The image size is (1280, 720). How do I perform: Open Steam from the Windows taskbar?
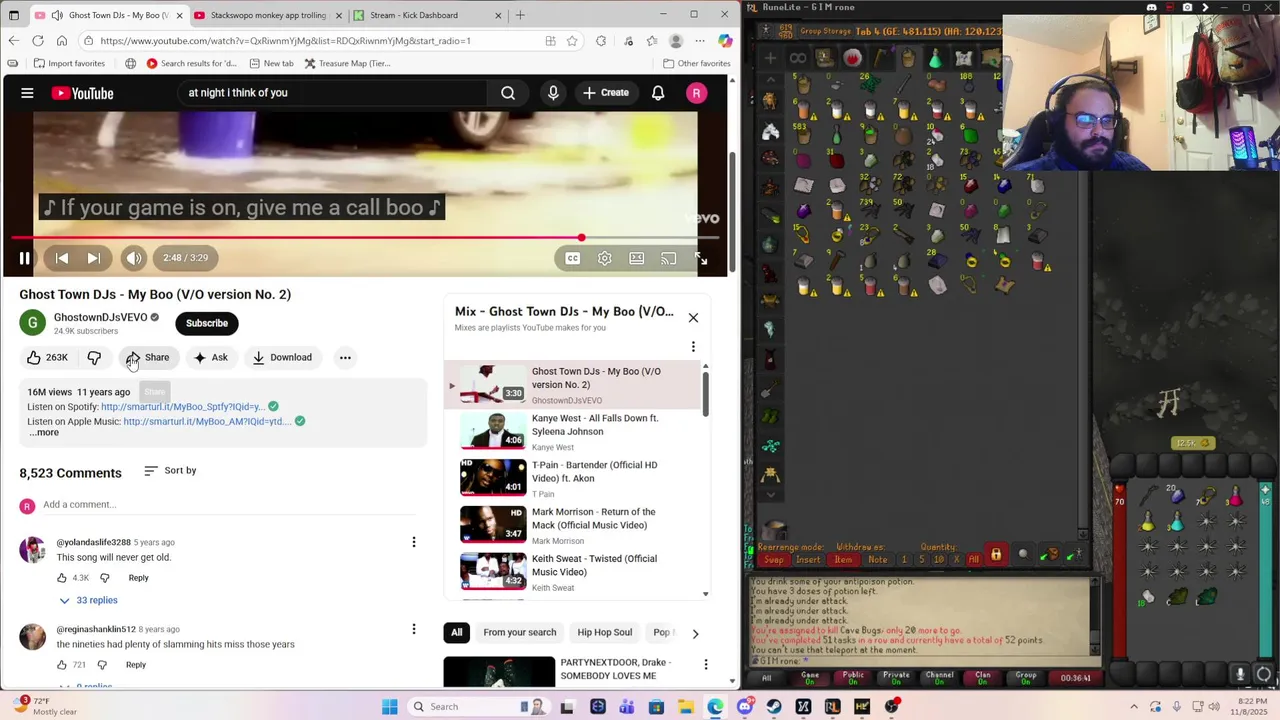774,707
